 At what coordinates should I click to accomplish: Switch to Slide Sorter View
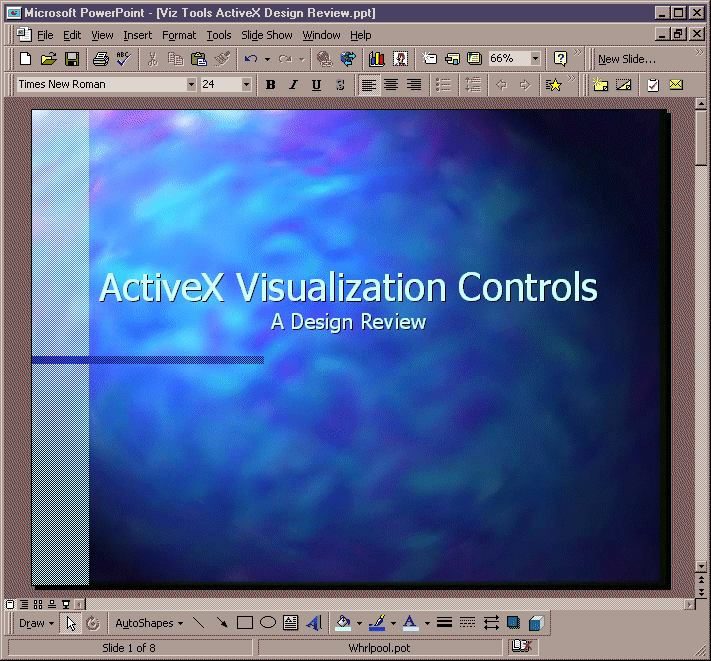[x=38, y=604]
